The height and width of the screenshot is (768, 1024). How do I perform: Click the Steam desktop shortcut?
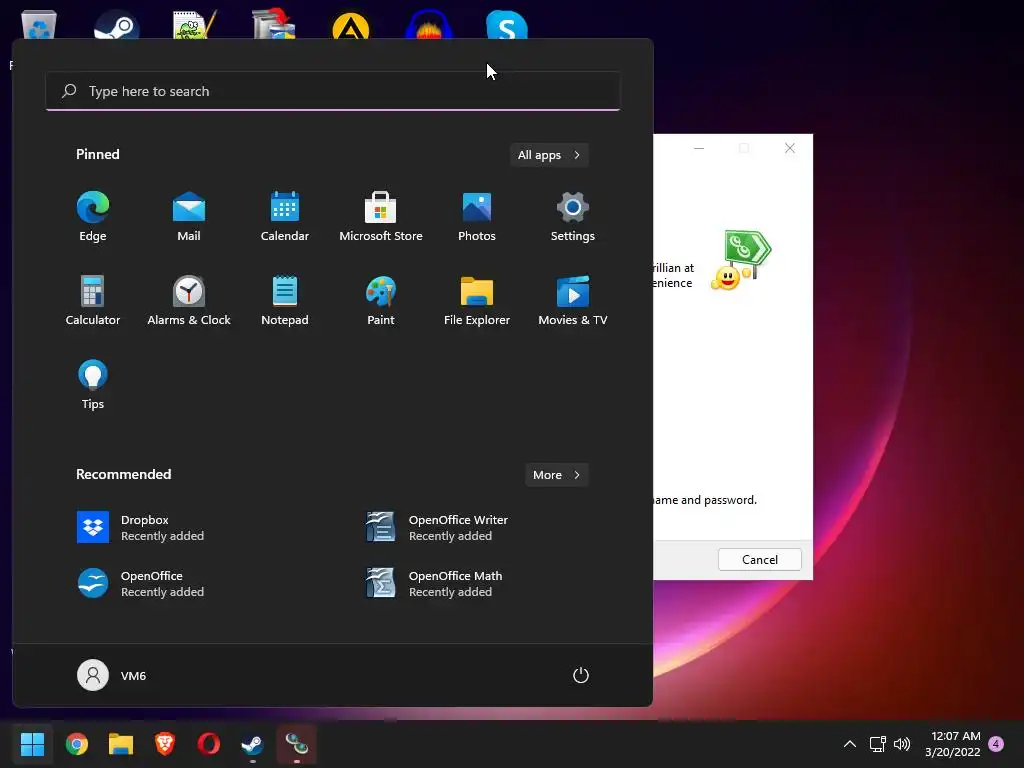[x=116, y=25]
